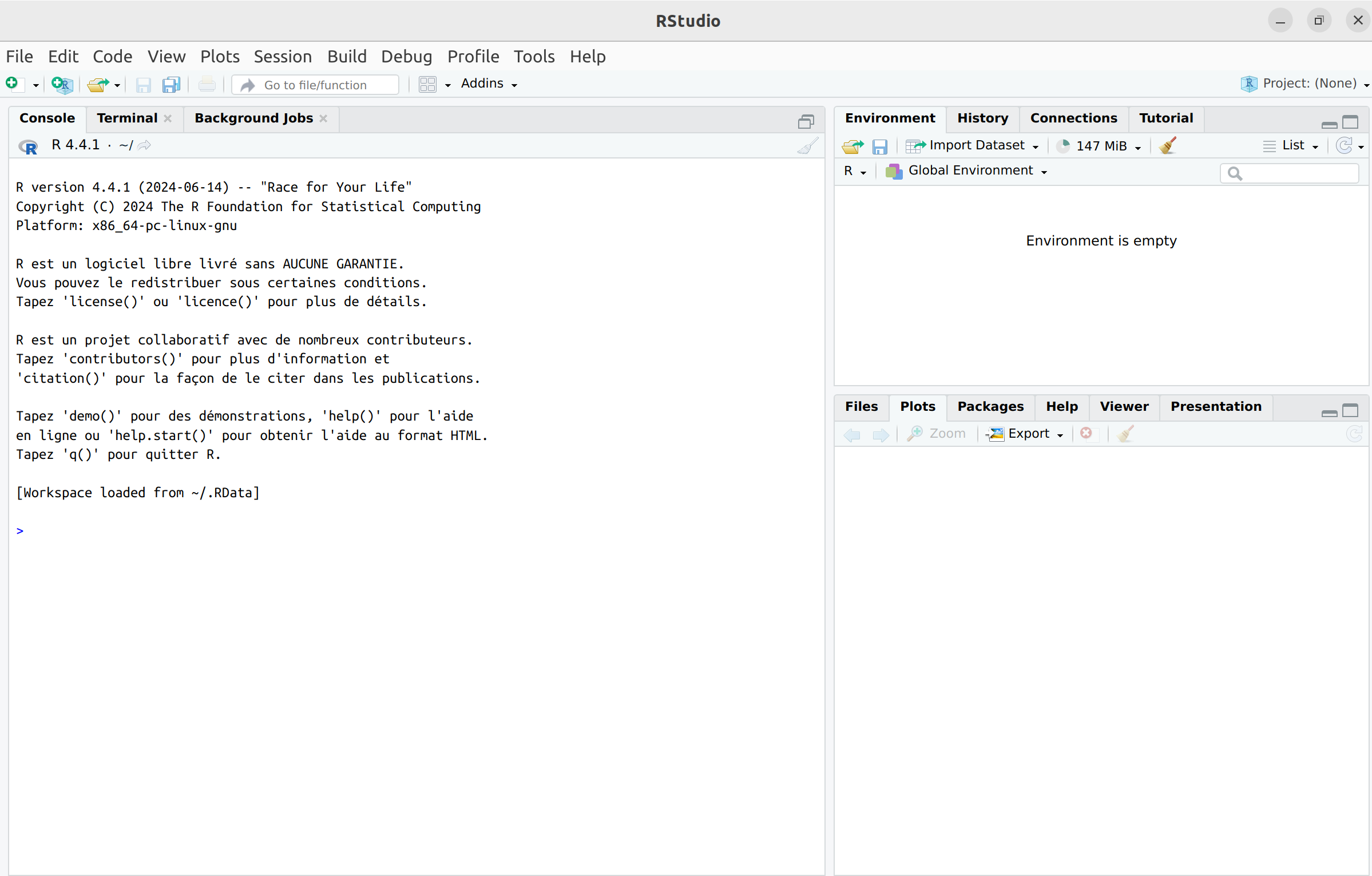Click the Create a Project icon
Screen dimensions: 1372x876
pyautogui.click(x=62, y=85)
